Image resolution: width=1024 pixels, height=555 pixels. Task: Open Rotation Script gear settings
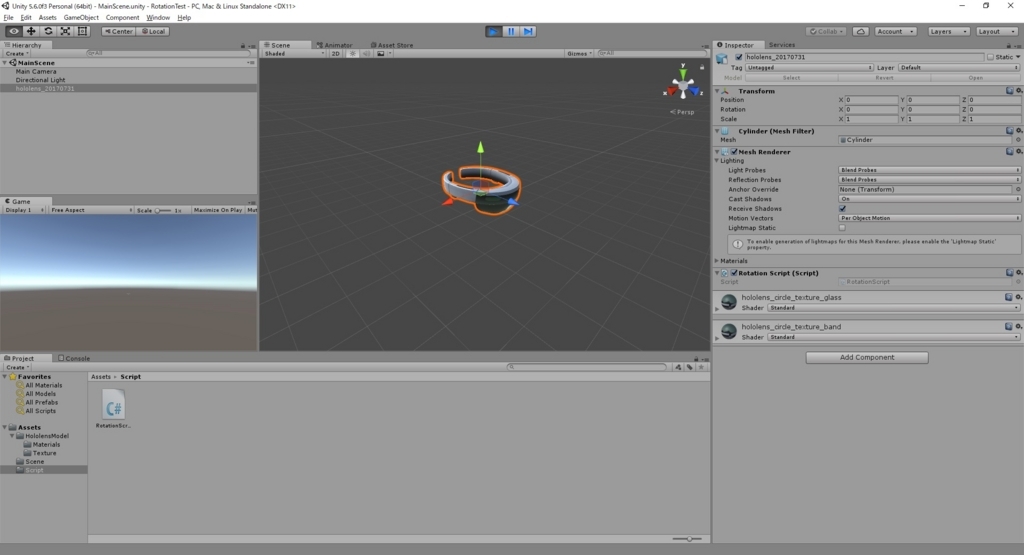[1019, 273]
